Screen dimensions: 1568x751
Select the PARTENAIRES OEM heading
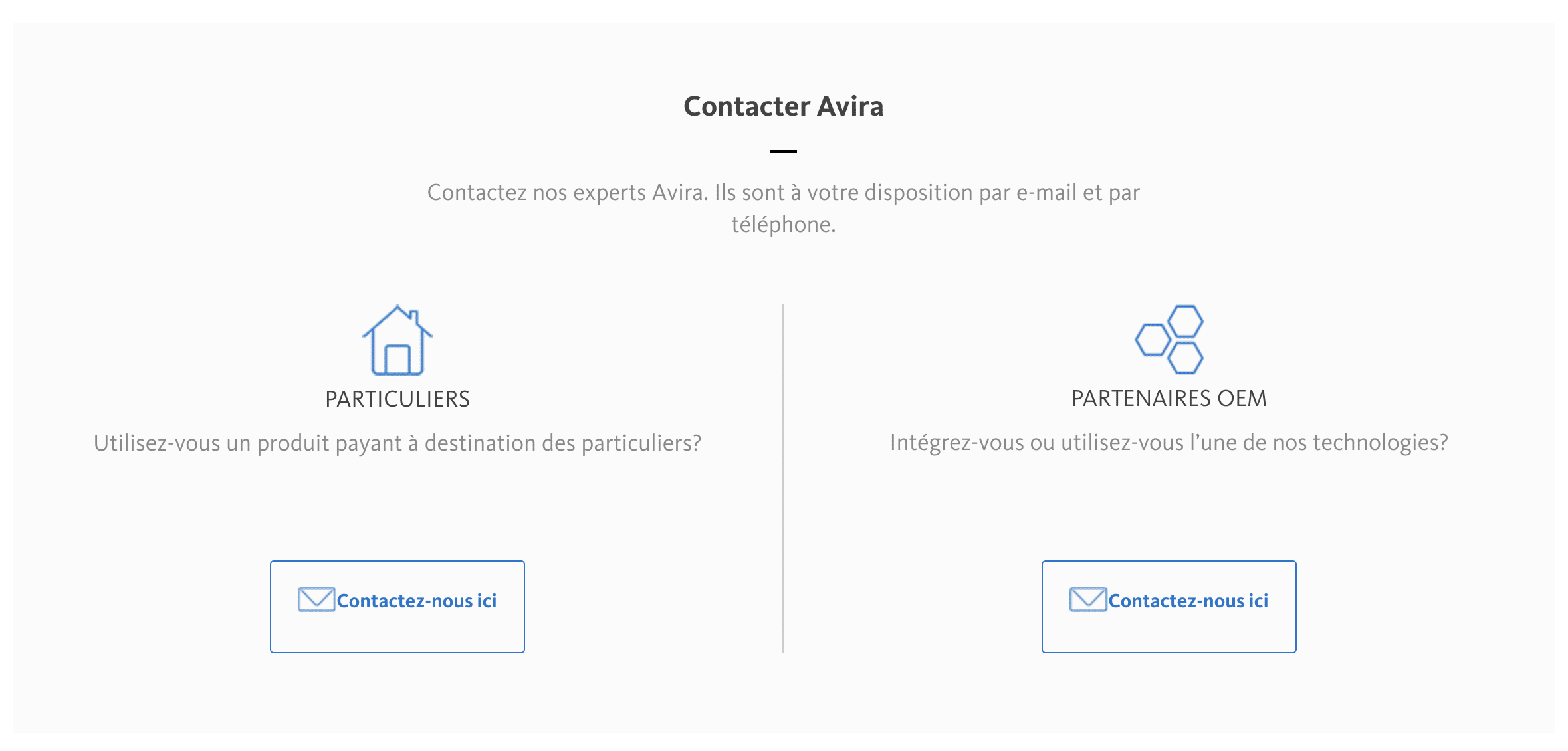pos(1169,399)
